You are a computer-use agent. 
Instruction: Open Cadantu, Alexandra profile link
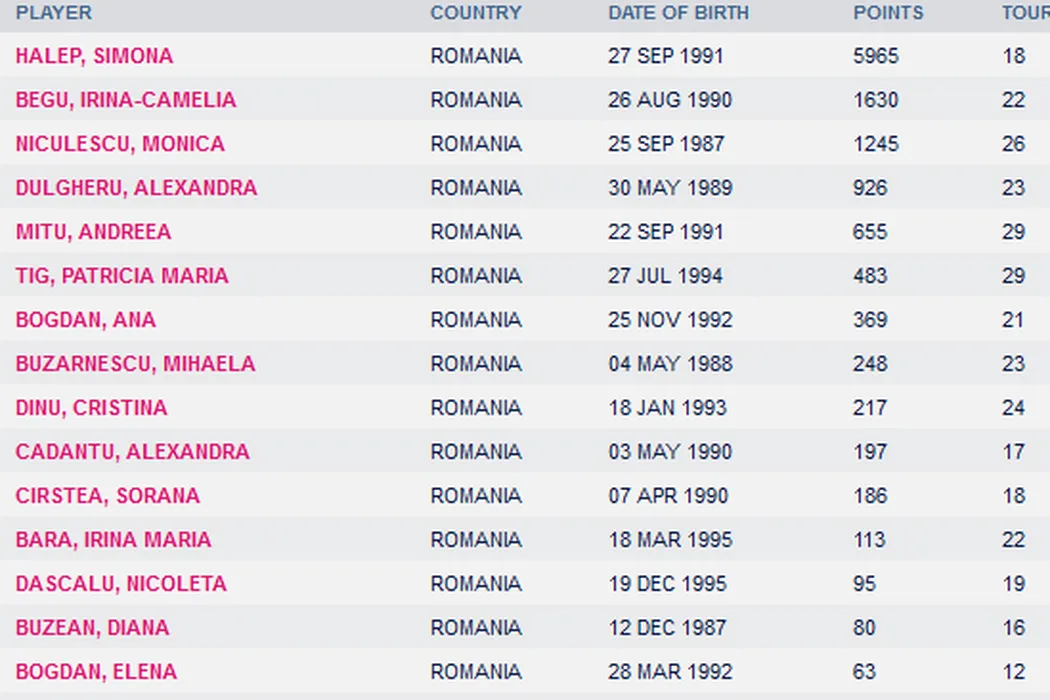pos(132,452)
